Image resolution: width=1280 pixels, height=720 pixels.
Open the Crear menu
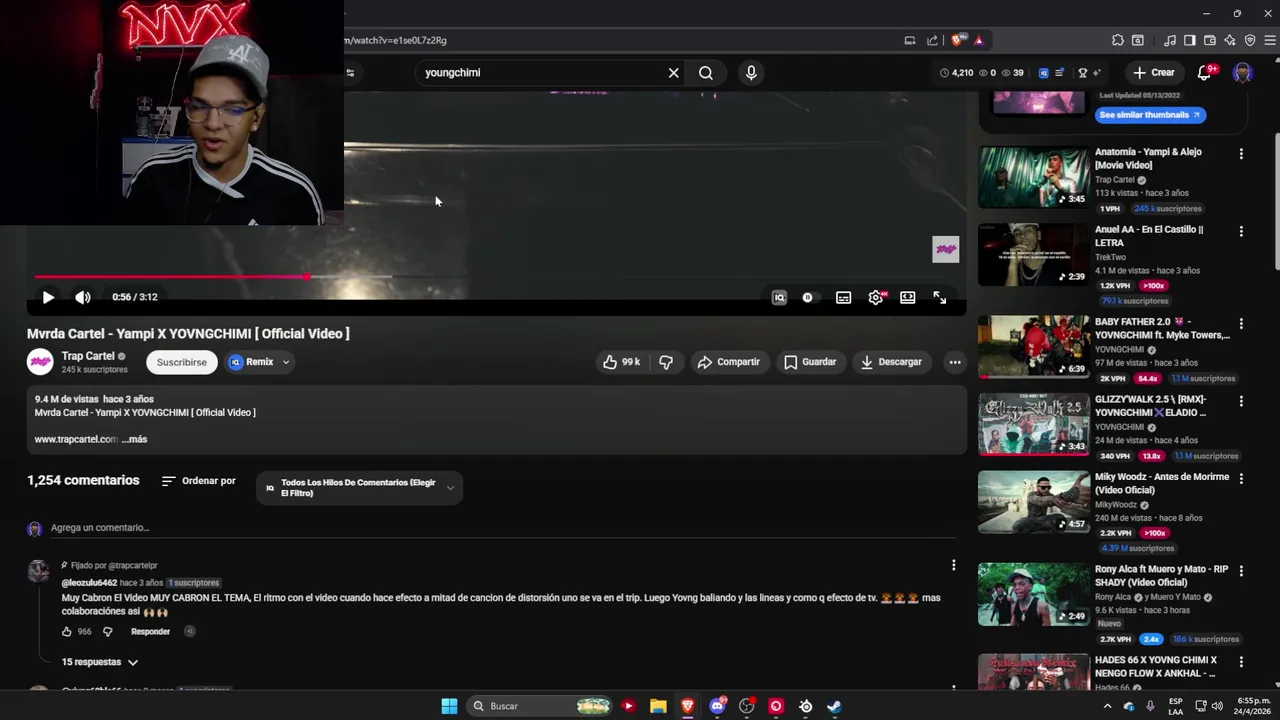(x=1153, y=72)
